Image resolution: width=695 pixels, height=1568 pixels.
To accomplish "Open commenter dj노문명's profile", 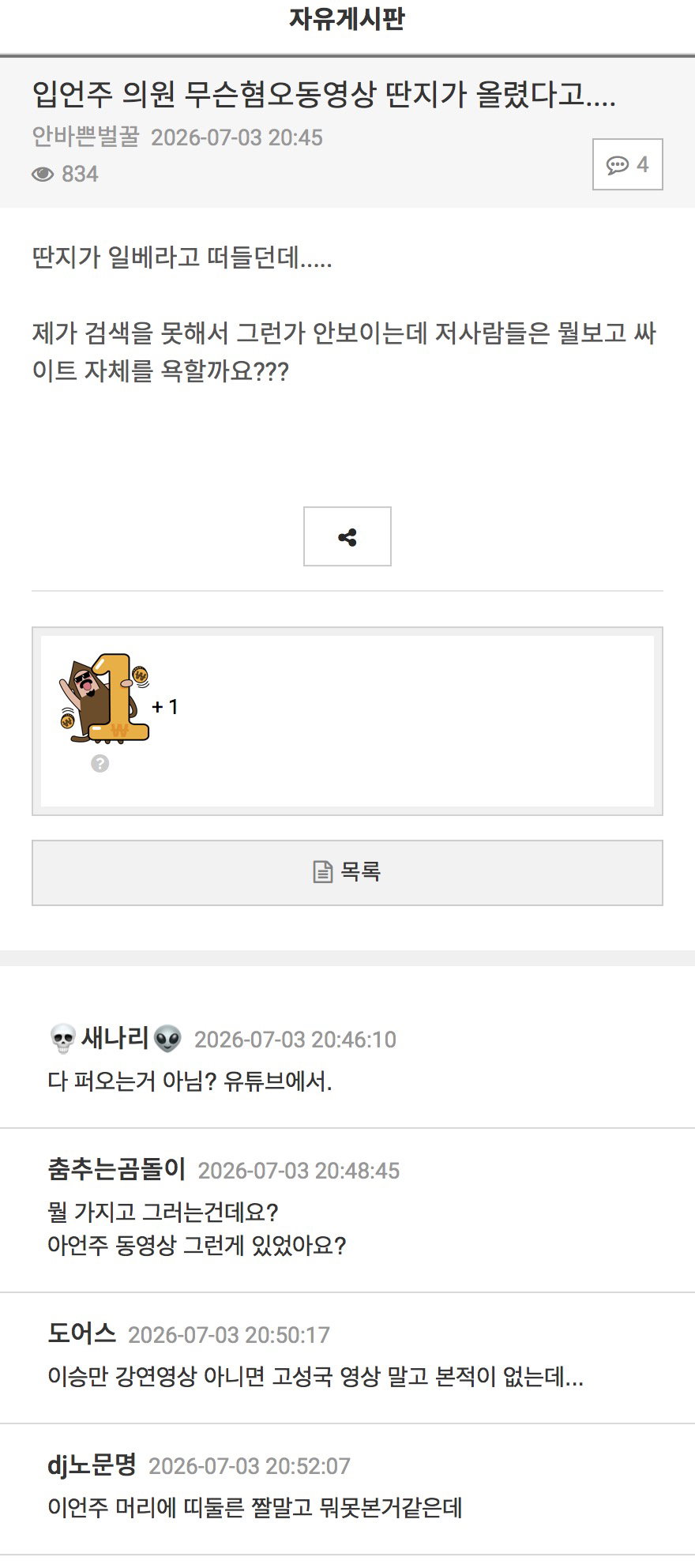I will pos(92,1465).
